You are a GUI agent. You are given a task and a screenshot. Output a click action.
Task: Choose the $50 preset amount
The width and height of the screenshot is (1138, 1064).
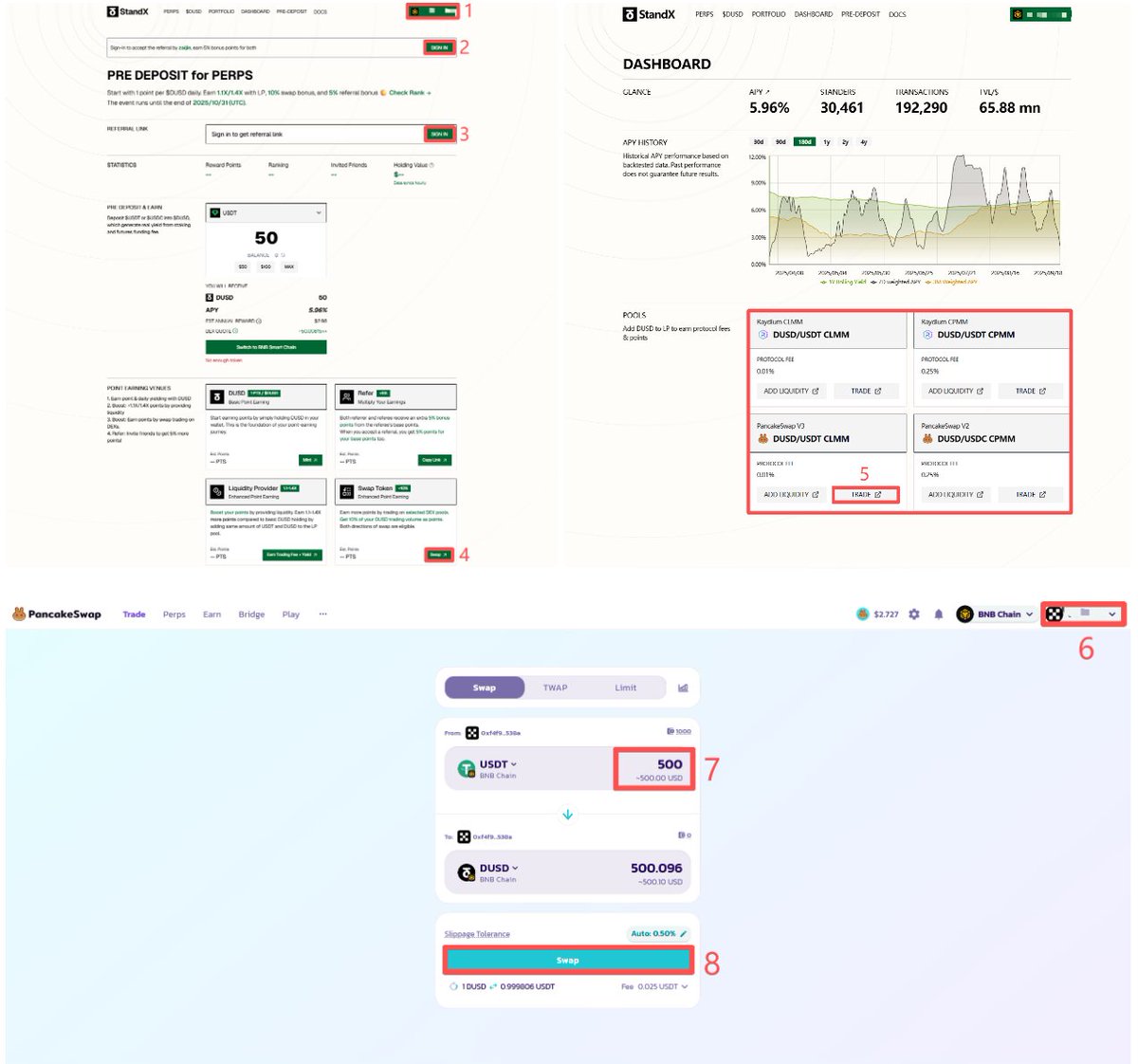point(243,266)
